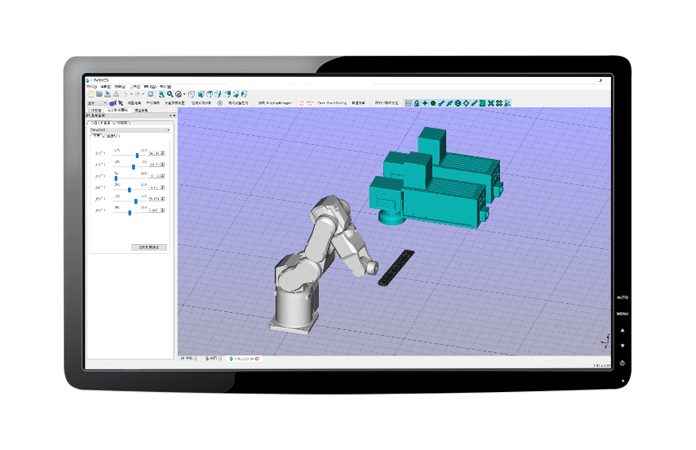Open the first menu in the menu bar
Viewport: 696px width, 450px height.
pos(91,87)
